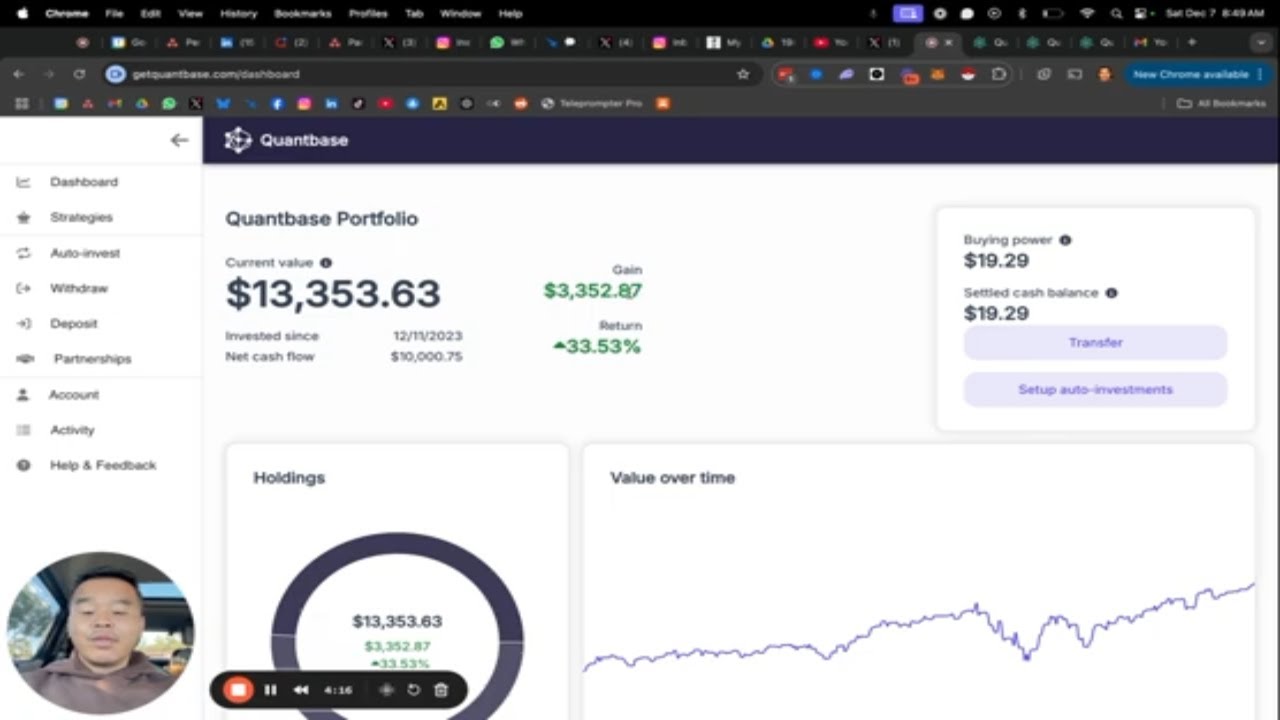
Task: Click the Wi-Fi icon in menu bar
Action: pyautogui.click(x=1087, y=14)
